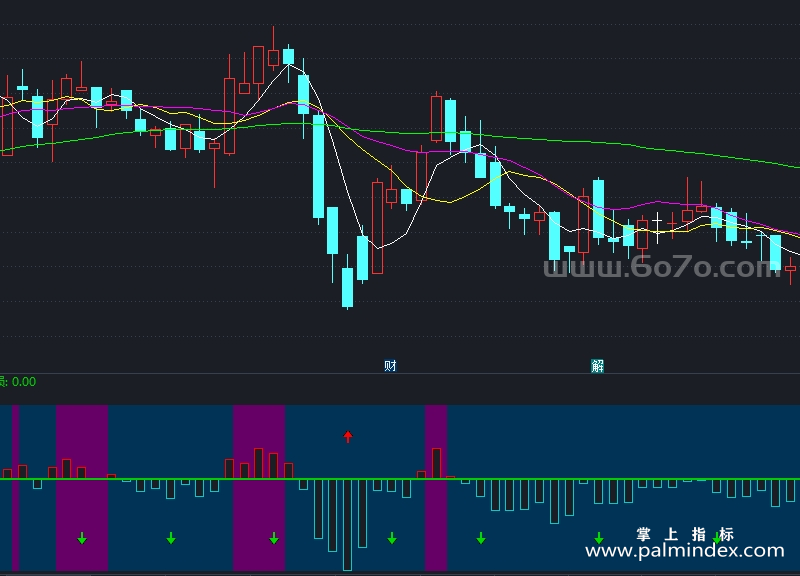Select tall red histogram bar in rightmost purple band
The height and width of the screenshot is (576, 800).
click(x=436, y=463)
